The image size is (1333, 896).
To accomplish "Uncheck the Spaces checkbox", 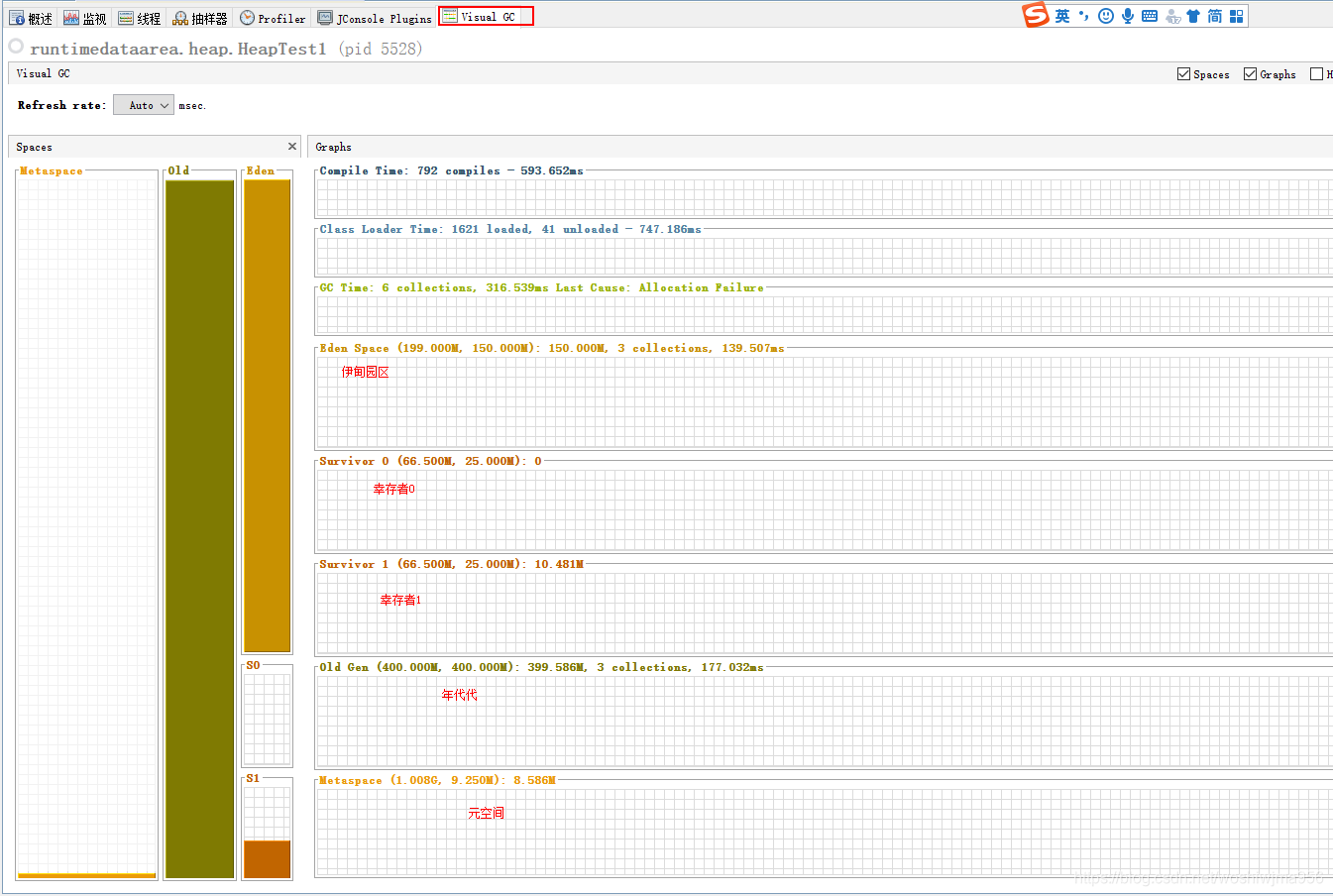I will [1183, 73].
